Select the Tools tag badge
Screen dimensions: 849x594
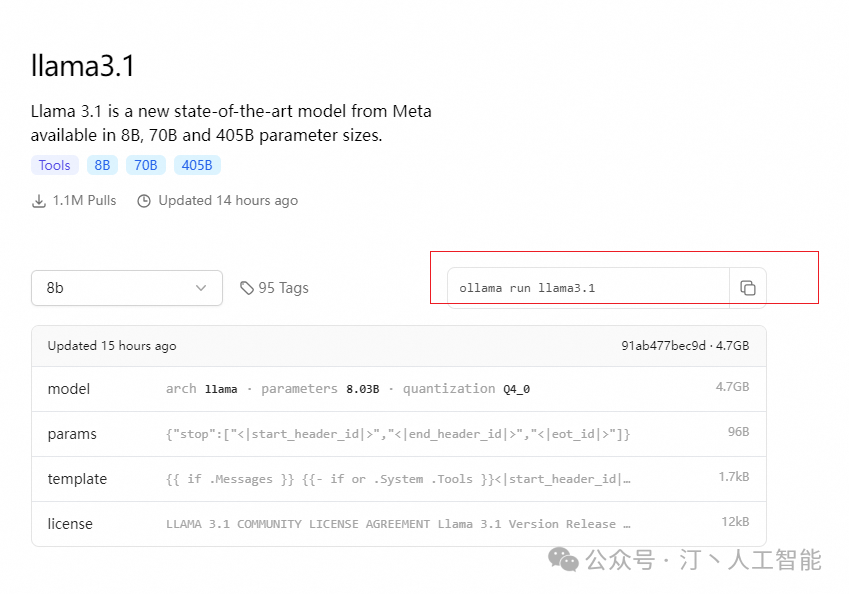(x=54, y=165)
